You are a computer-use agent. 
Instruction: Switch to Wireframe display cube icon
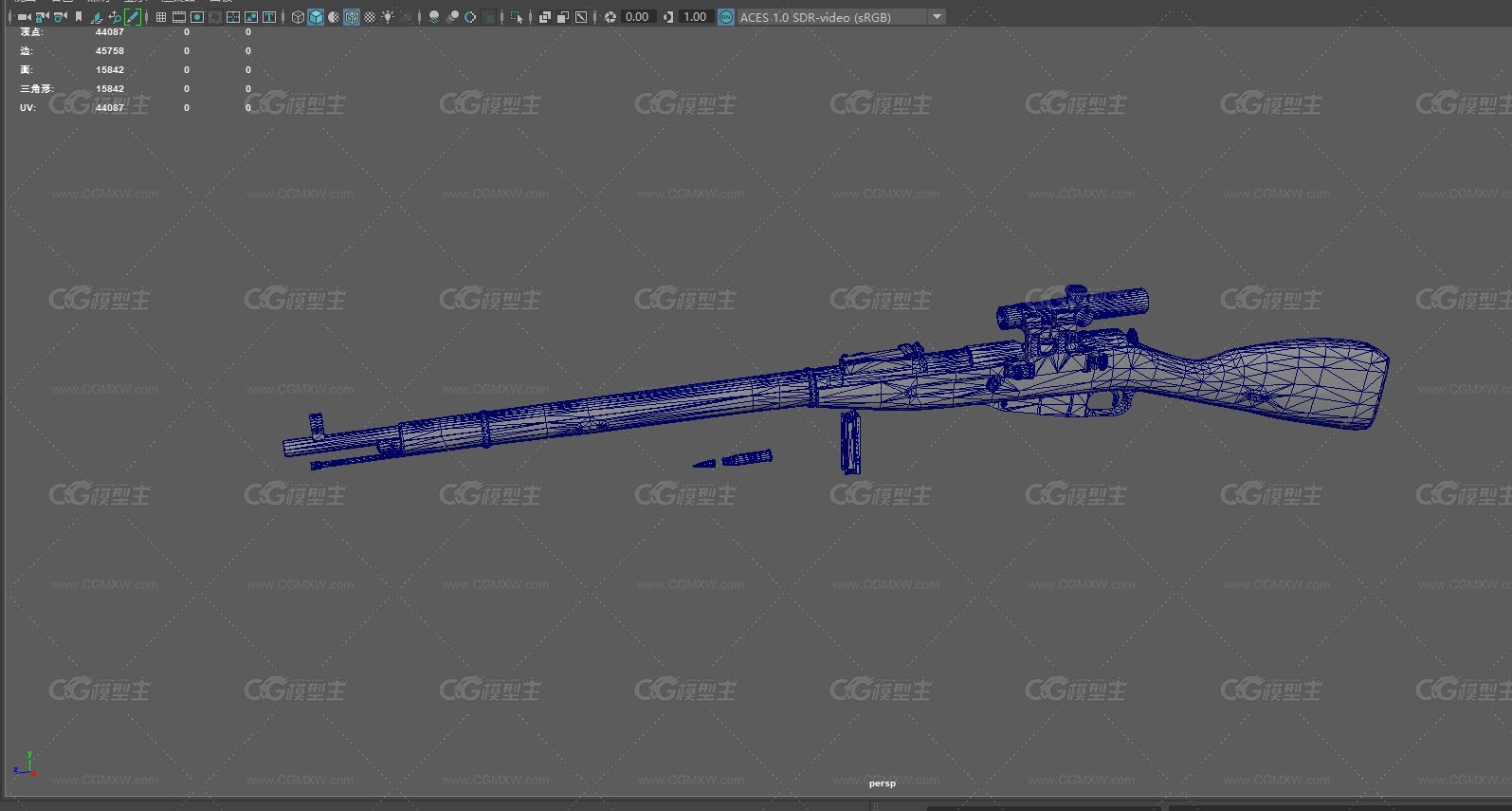coord(298,17)
